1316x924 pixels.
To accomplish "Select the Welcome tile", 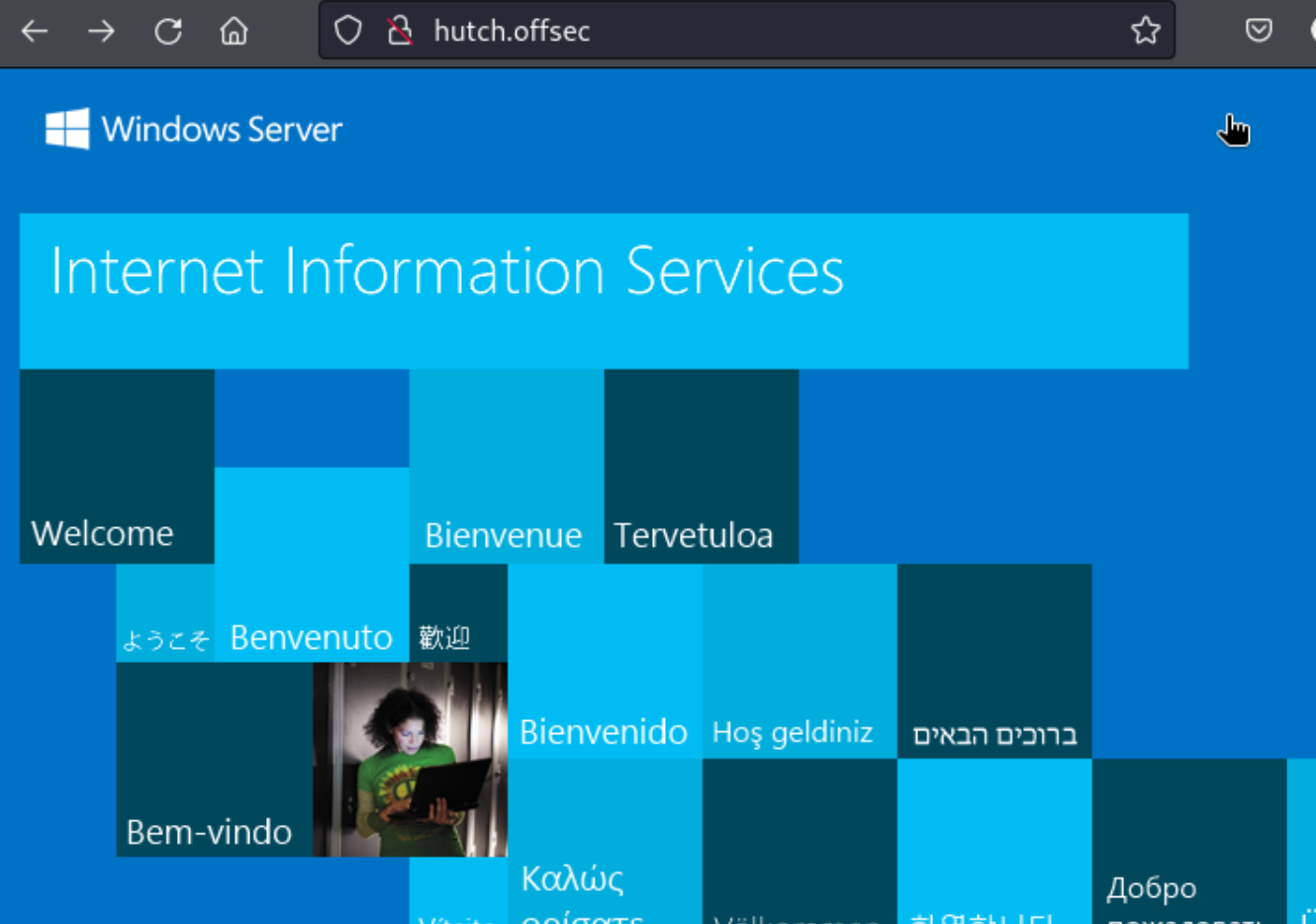I will (117, 466).
